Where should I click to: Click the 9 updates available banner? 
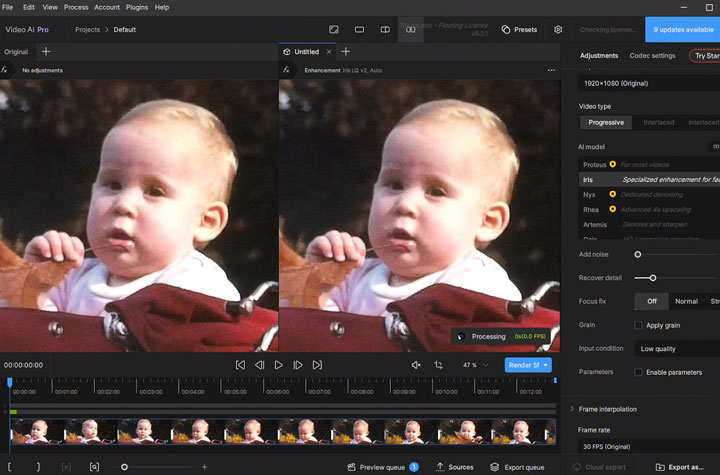point(682,29)
